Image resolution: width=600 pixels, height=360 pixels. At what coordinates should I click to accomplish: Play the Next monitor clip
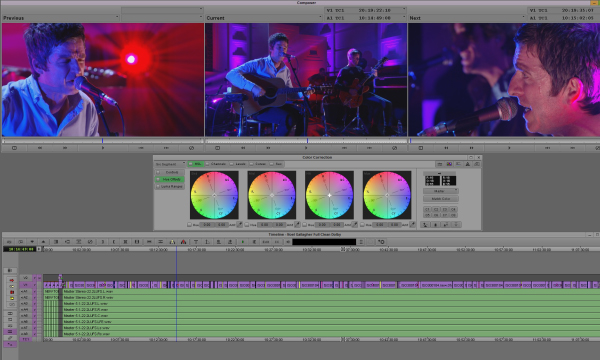pos(509,148)
